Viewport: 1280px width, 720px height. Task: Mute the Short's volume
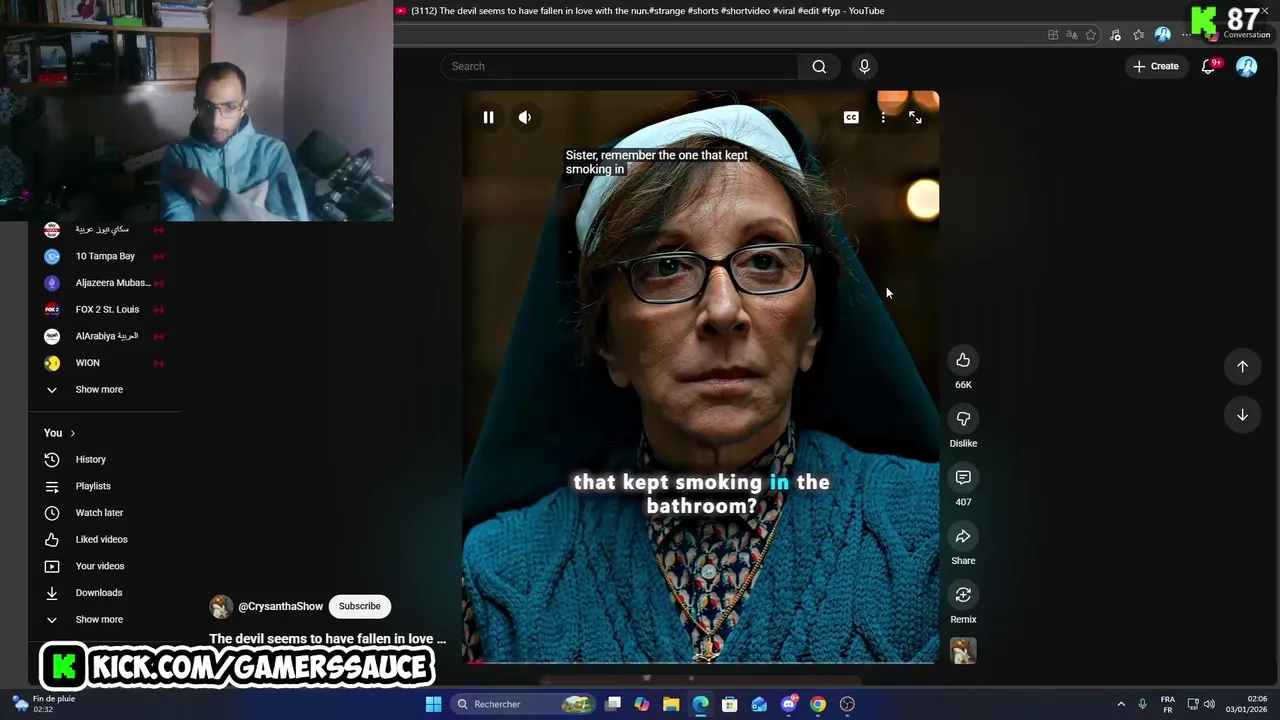525,118
